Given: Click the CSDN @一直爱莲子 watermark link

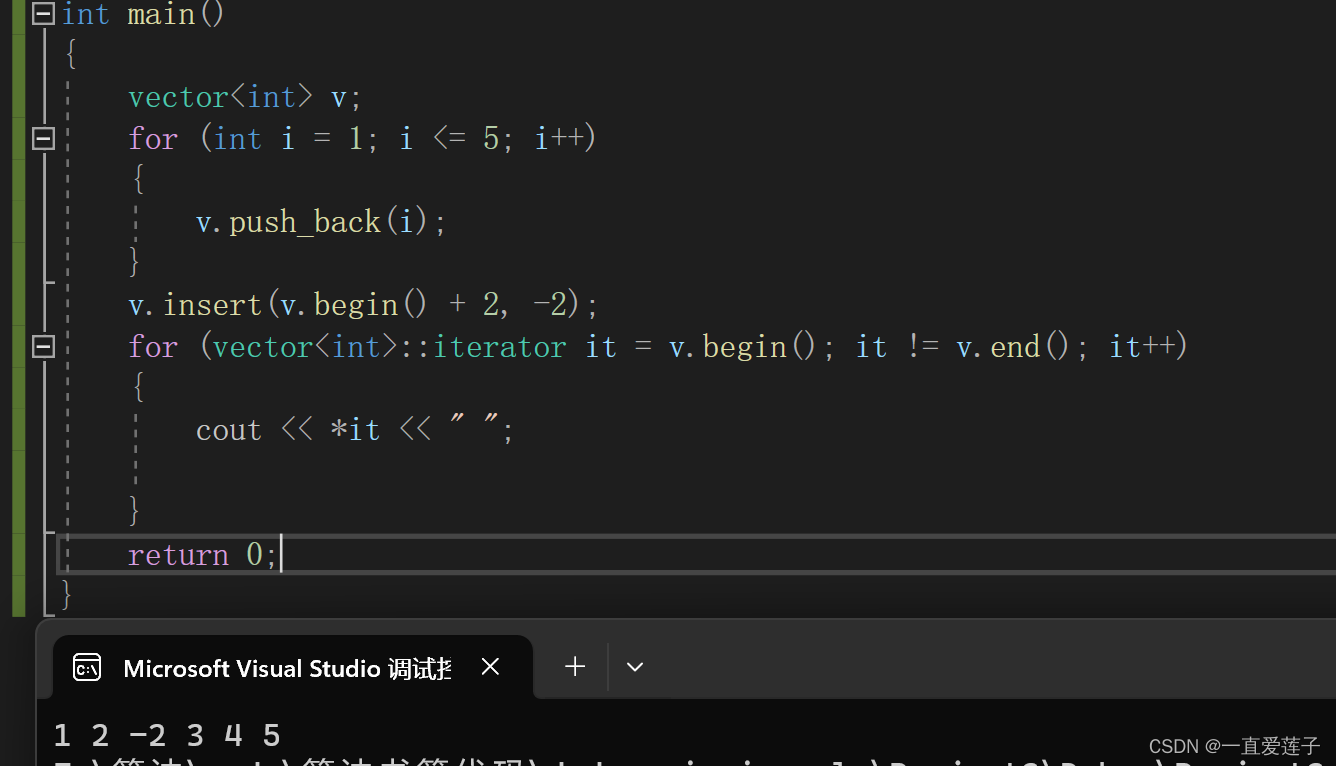Looking at the screenshot, I should [x=1234, y=745].
